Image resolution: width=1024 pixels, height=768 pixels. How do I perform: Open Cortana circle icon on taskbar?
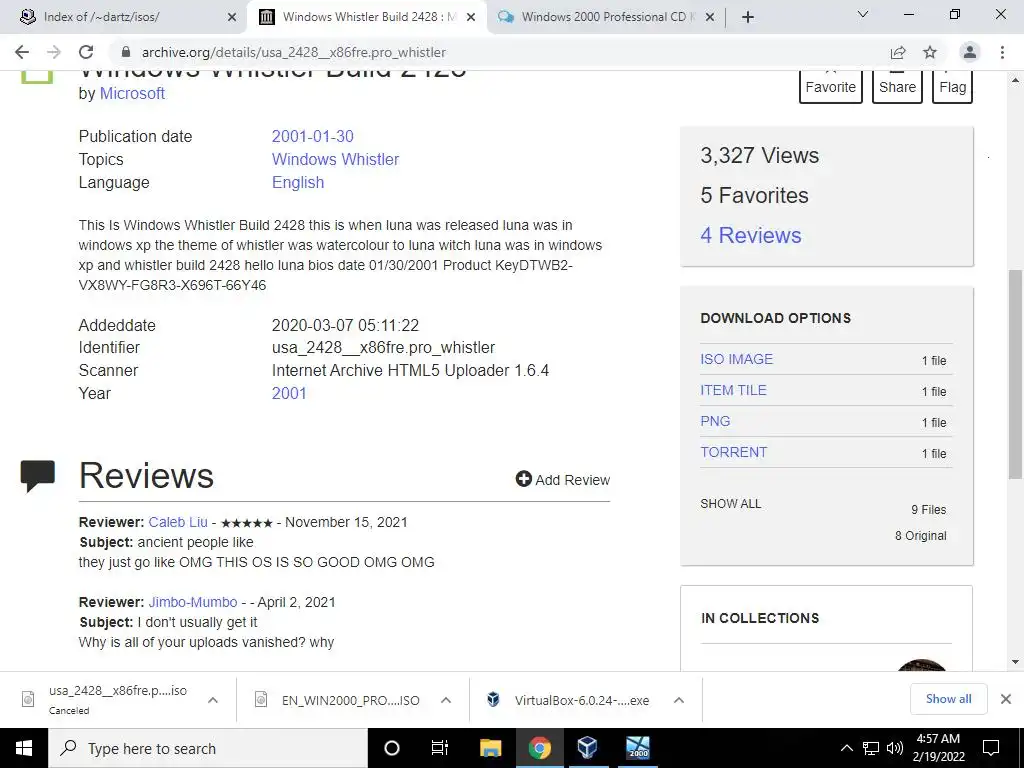(392, 748)
